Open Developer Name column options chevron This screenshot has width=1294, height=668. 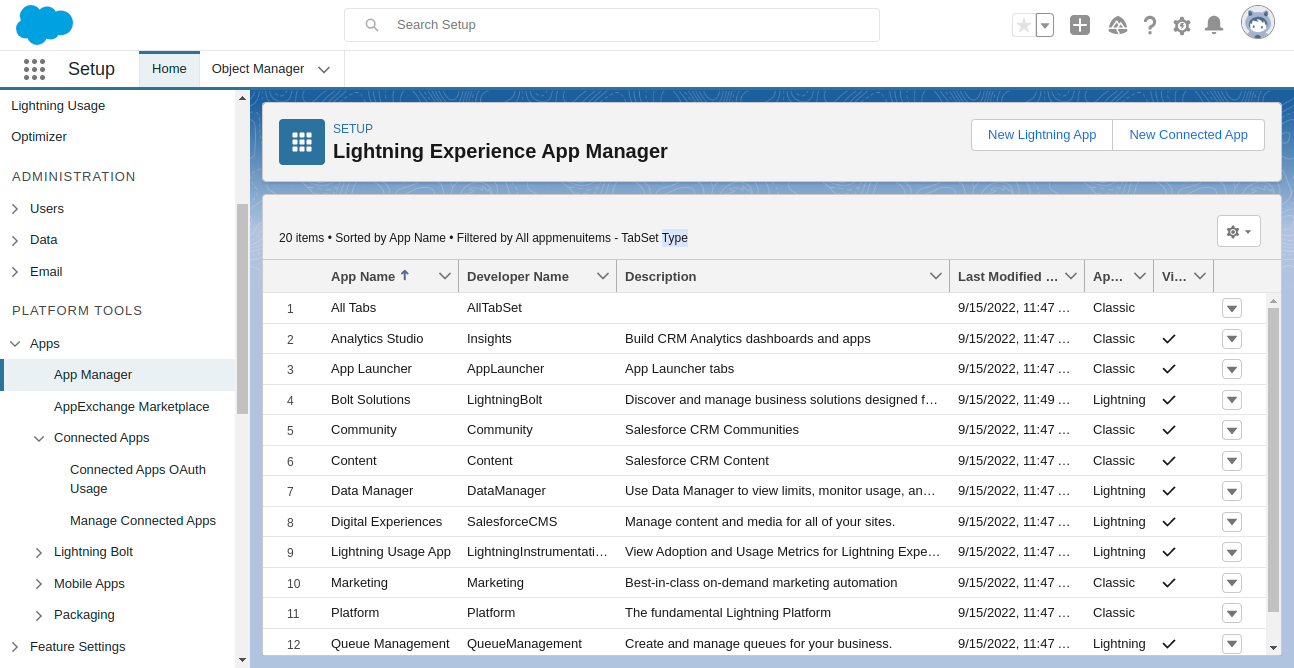point(603,276)
